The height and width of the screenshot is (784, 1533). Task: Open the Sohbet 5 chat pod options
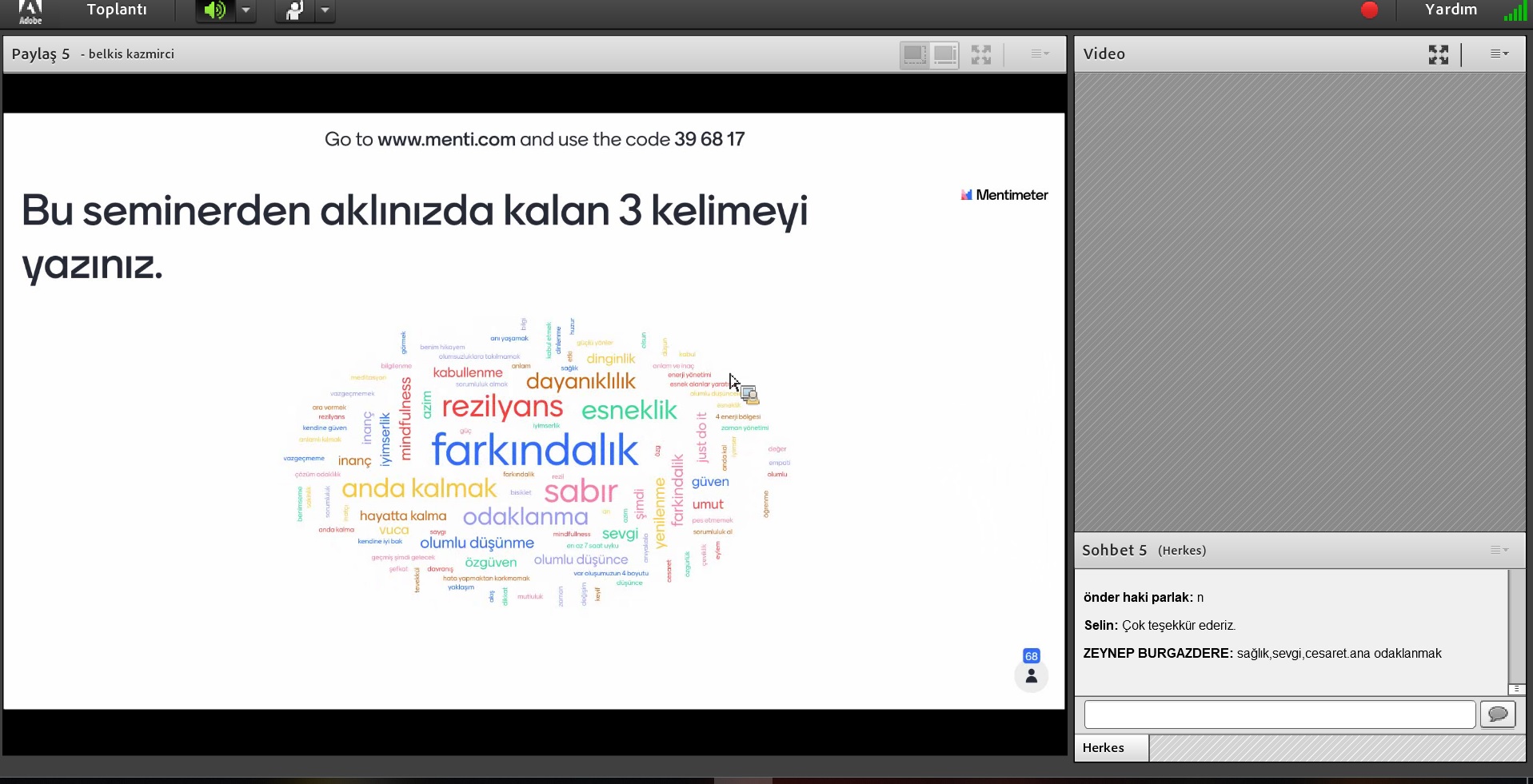point(1499,550)
